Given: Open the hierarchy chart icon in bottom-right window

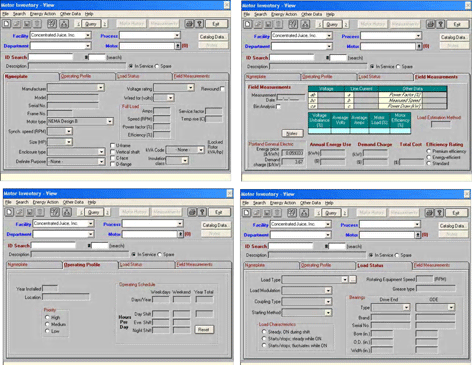Looking at the screenshot, I should (x=304, y=213).
